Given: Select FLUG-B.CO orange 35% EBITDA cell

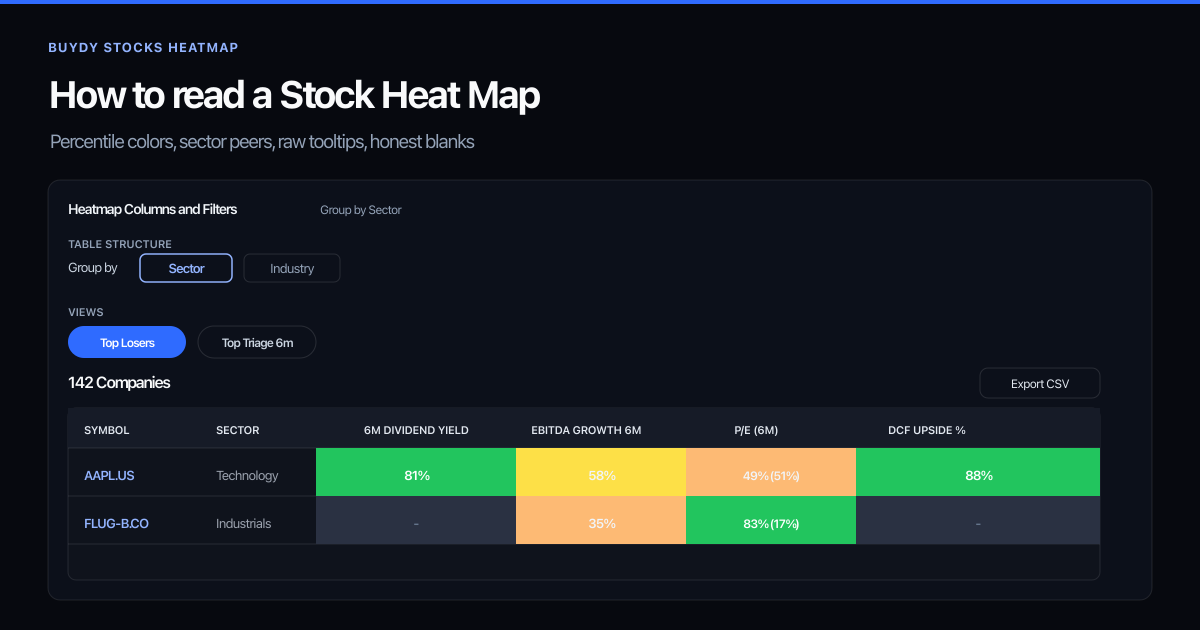Looking at the screenshot, I should (x=601, y=520).
